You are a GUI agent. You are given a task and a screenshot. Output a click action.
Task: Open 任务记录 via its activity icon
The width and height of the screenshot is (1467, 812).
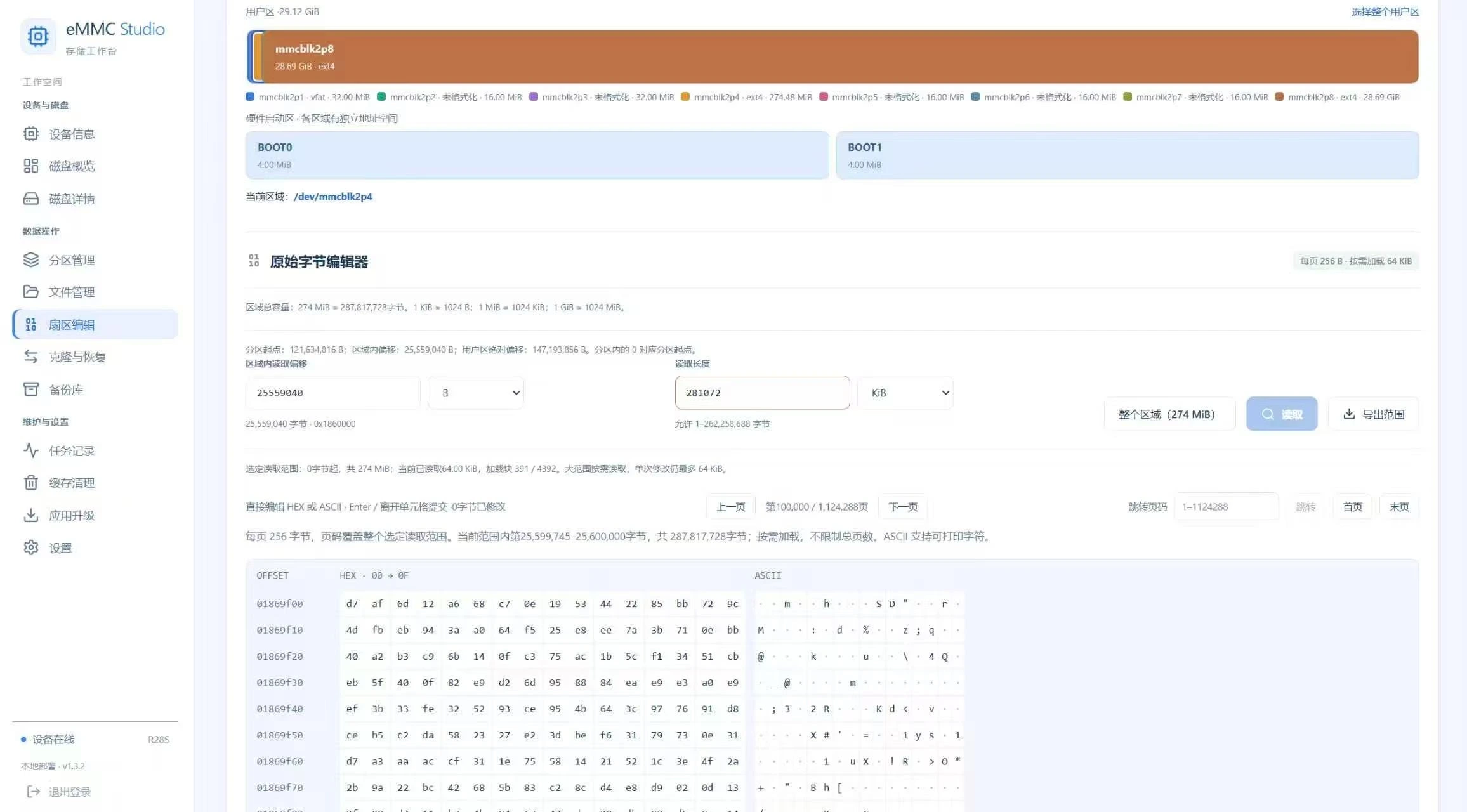point(30,450)
